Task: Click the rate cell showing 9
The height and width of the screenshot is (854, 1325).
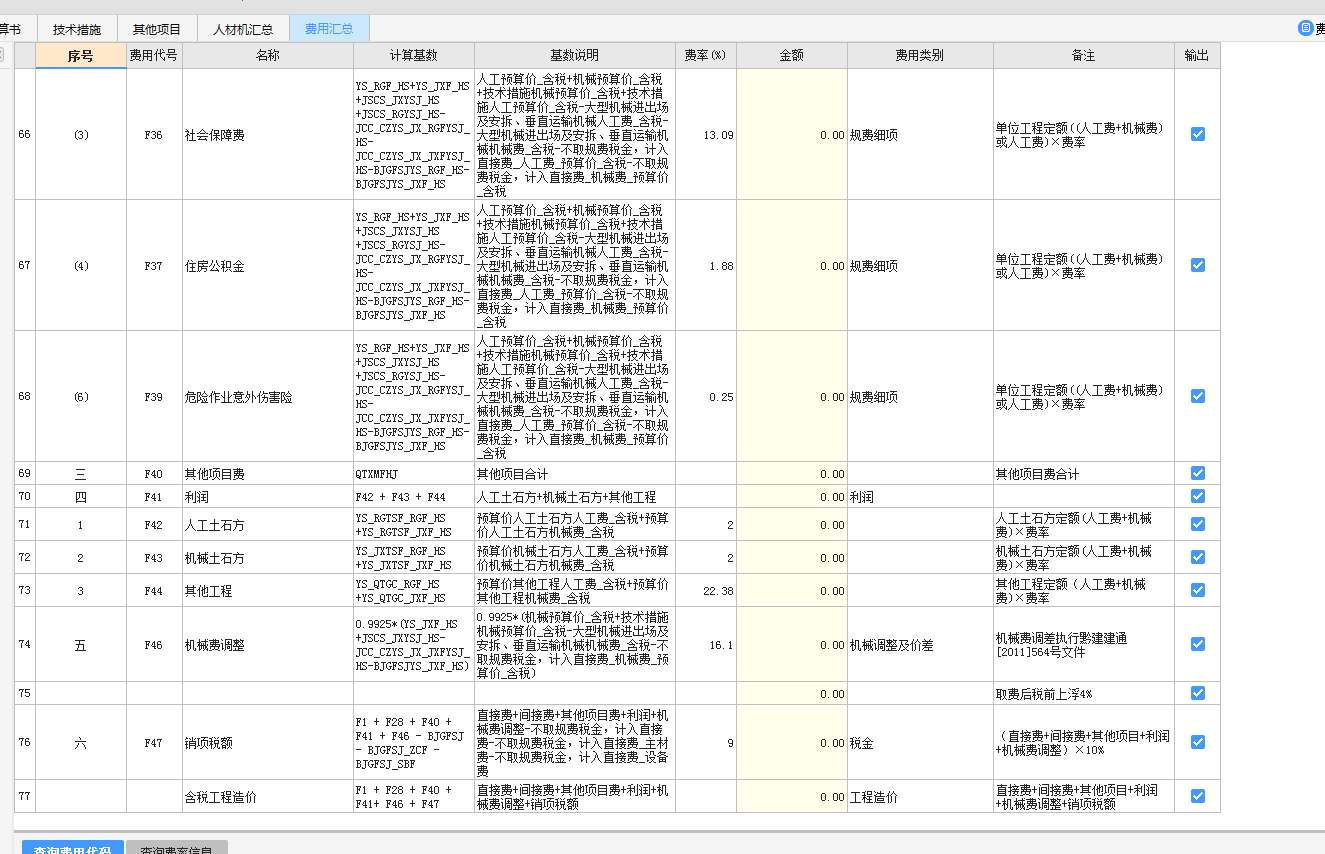Action: click(705, 742)
